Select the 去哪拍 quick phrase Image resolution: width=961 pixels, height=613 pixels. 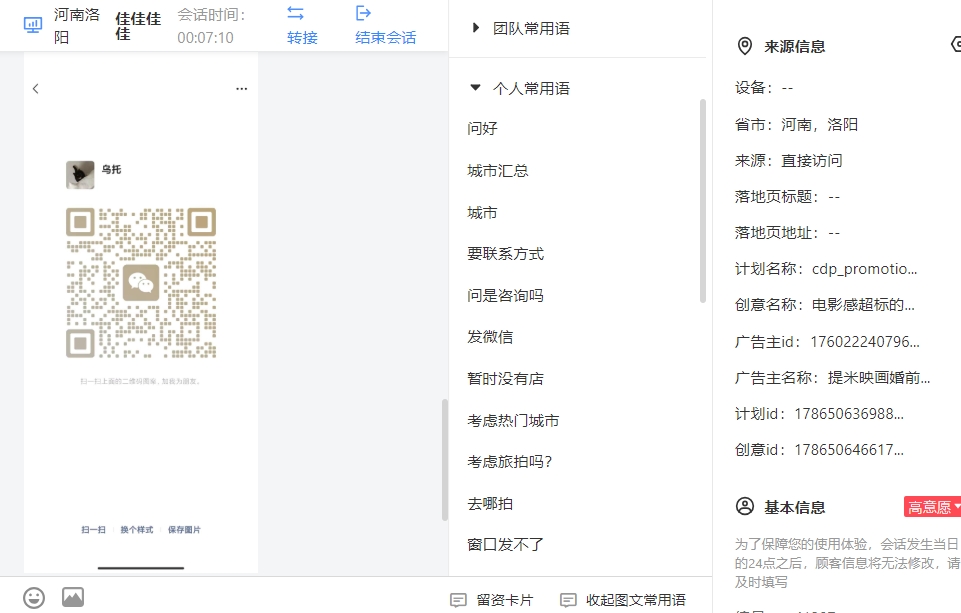coord(490,504)
